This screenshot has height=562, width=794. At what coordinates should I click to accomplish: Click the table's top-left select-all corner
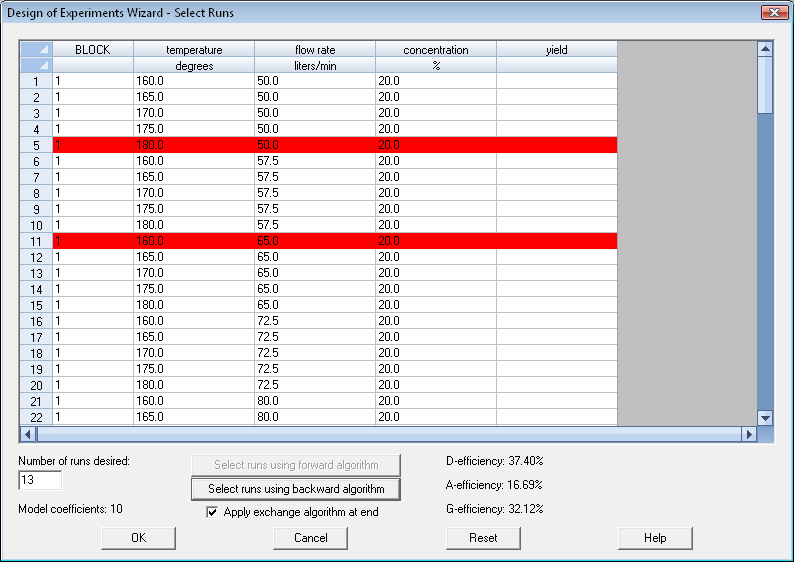pos(36,49)
